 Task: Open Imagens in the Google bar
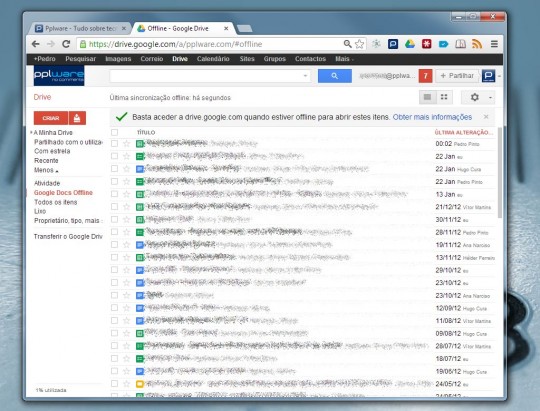tap(118, 59)
